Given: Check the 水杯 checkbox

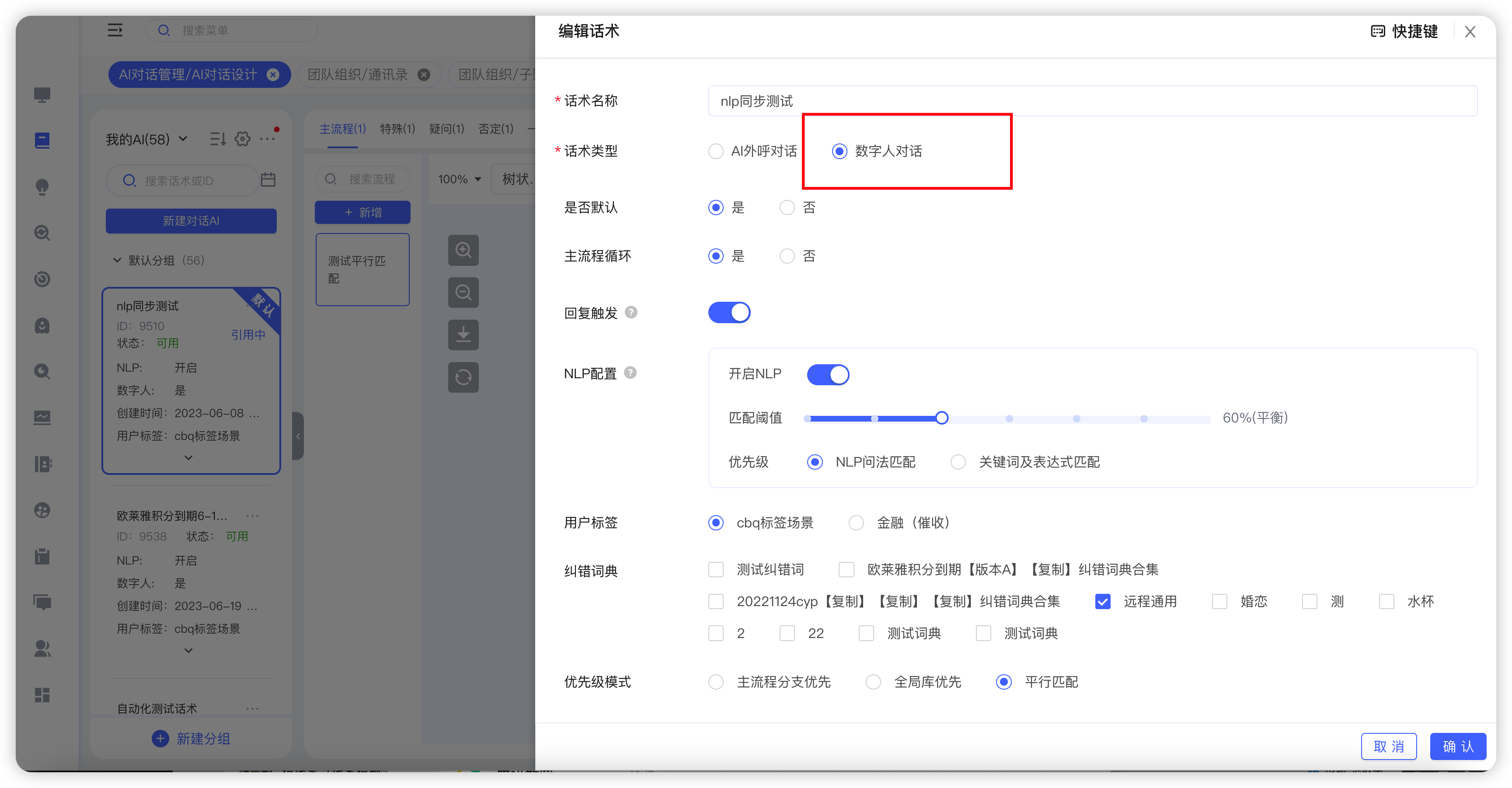Looking at the screenshot, I should [x=1387, y=602].
